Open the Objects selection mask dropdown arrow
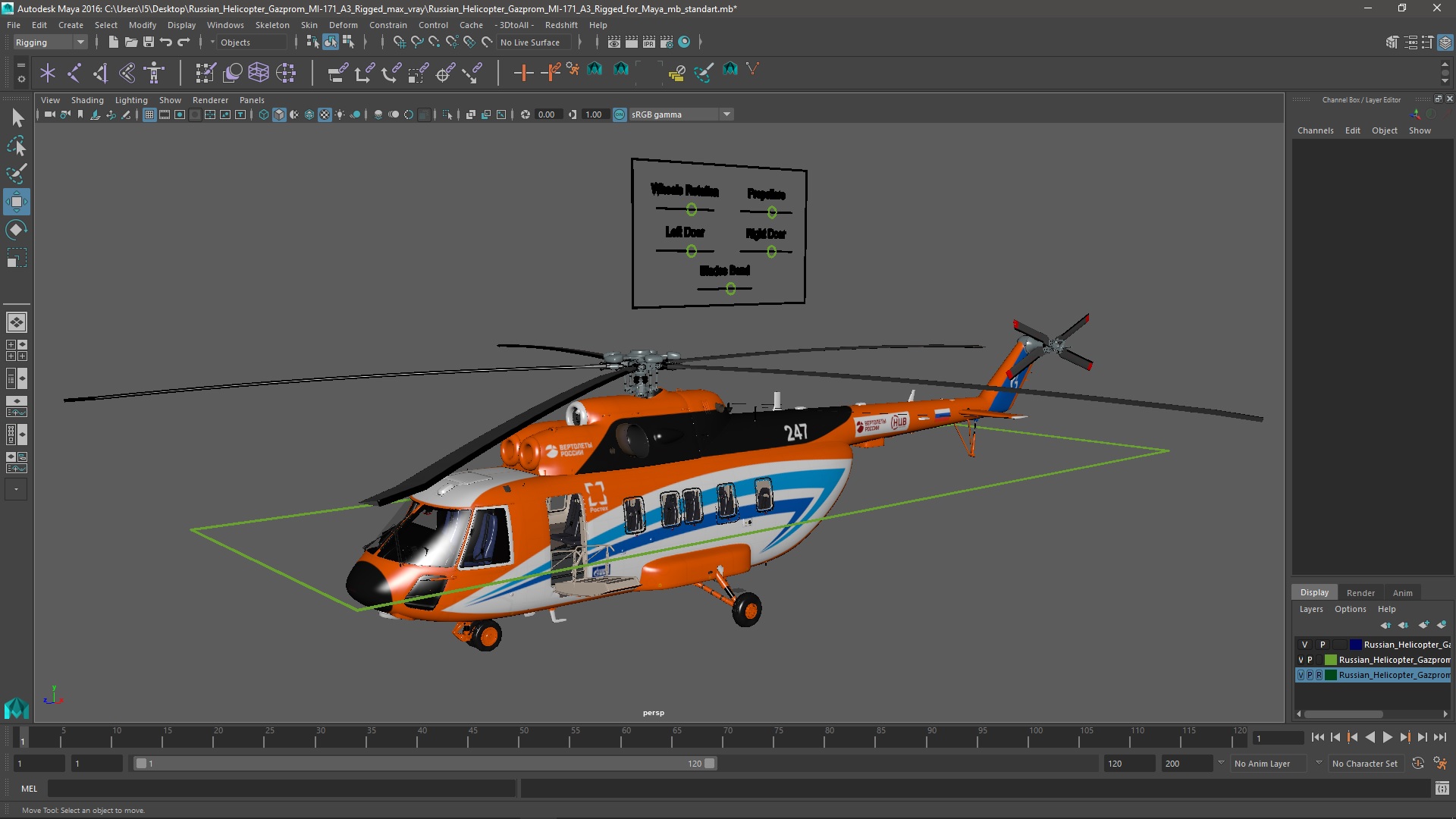Screen dimensions: 1456x819 pyautogui.click(x=212, y=42)
